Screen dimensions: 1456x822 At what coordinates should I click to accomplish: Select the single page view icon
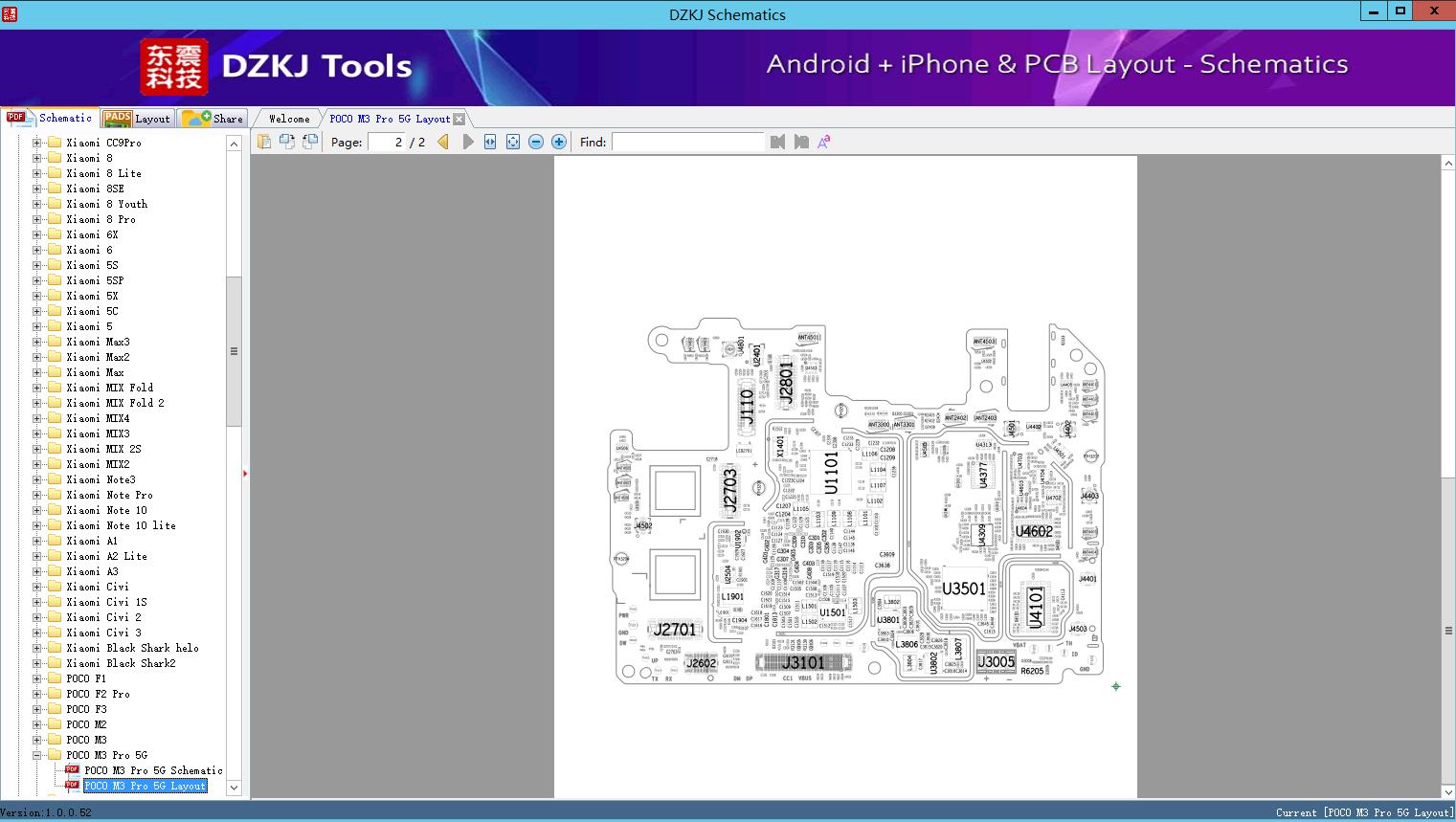[264, 142]
